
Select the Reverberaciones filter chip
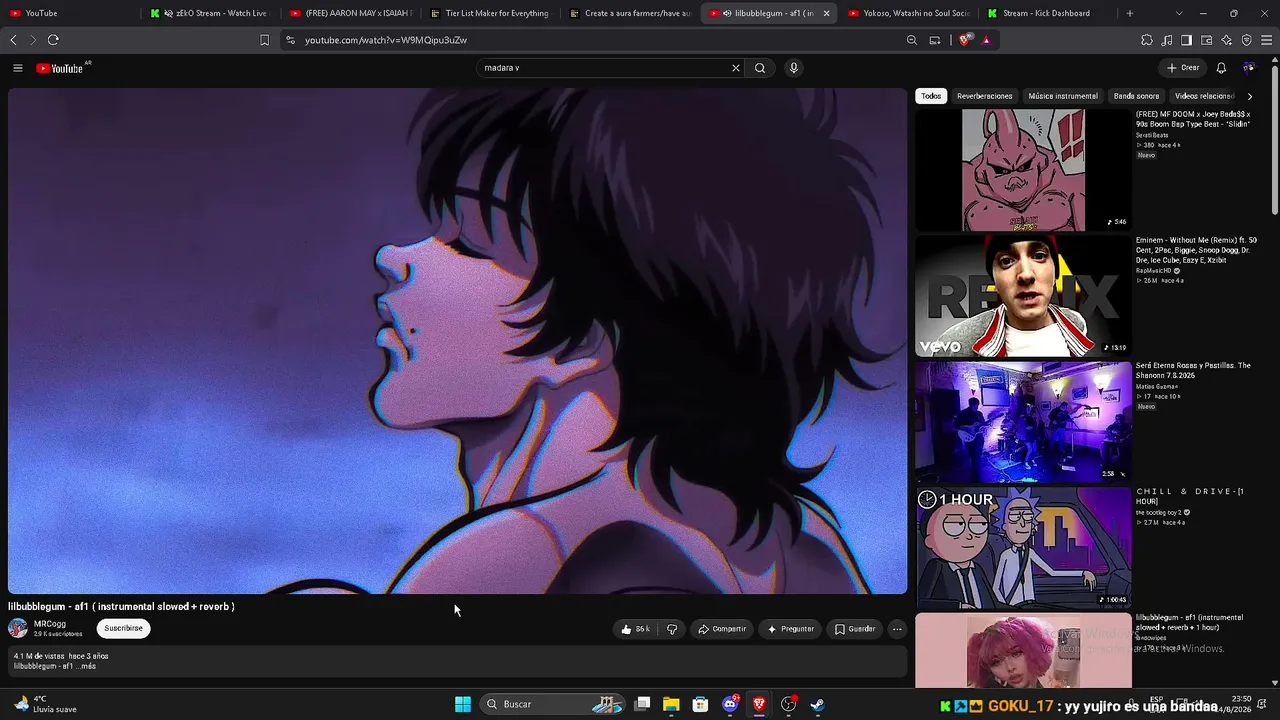(985, 96)
